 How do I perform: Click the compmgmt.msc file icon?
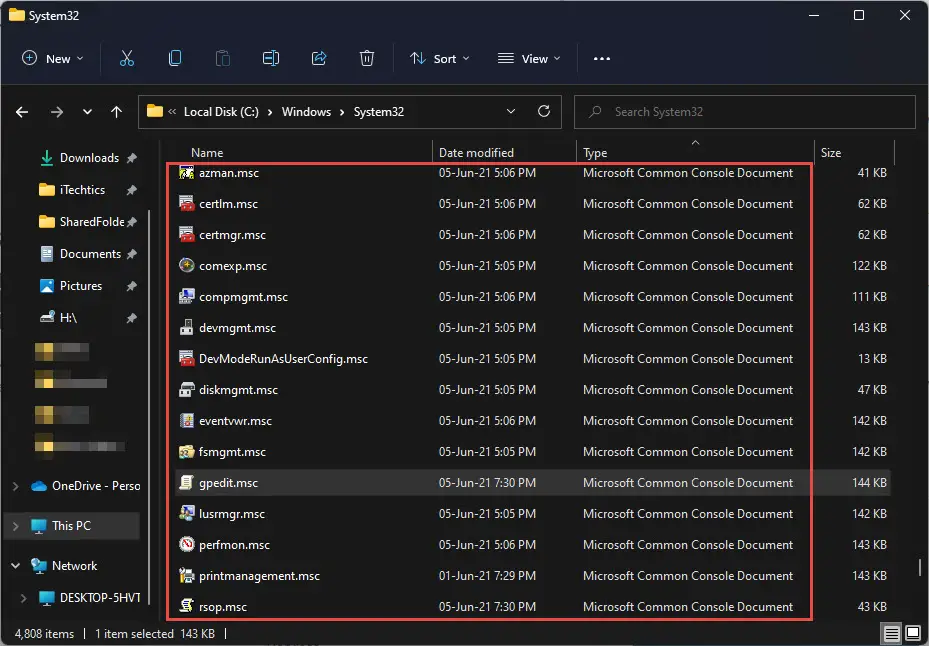(187, 296)
